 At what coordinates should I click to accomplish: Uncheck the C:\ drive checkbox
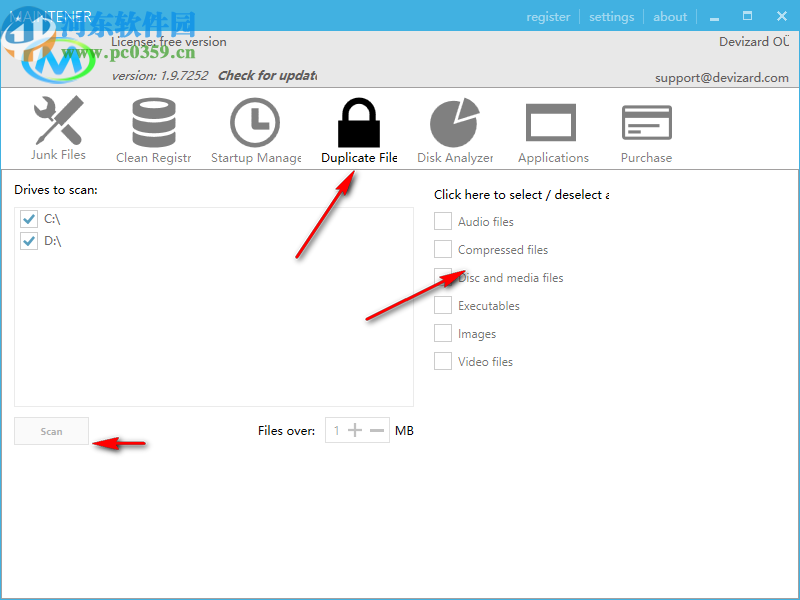click(29, 219)
